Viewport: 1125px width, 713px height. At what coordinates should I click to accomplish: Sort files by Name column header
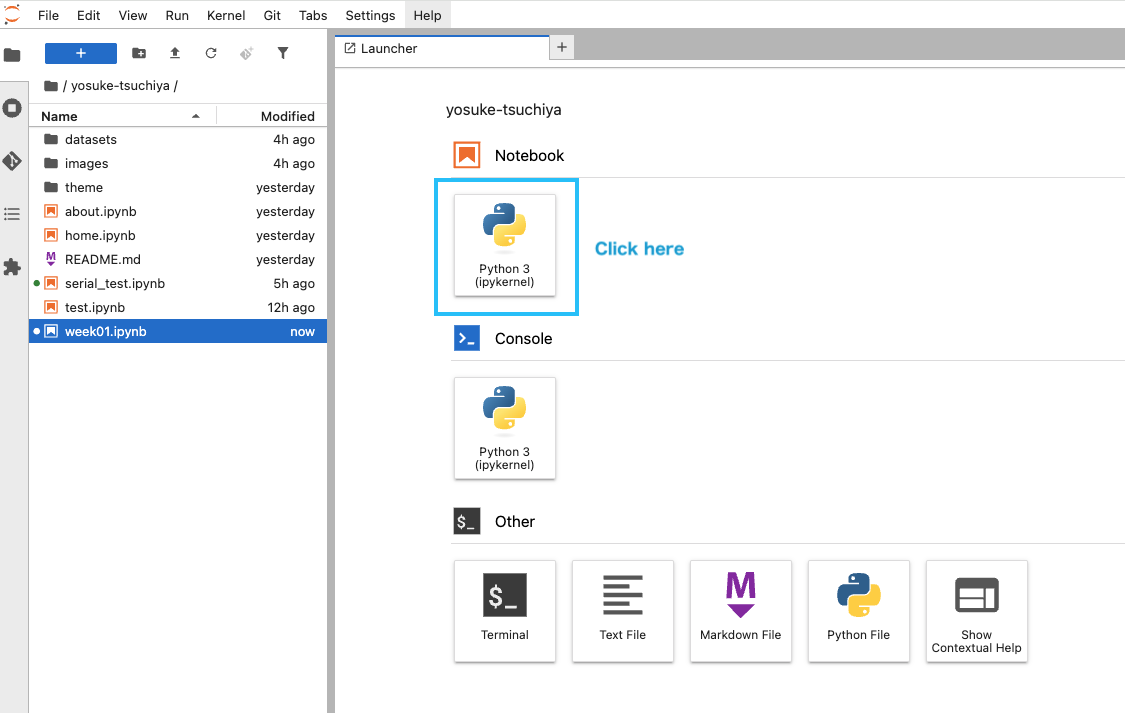[x=60, y=116]
